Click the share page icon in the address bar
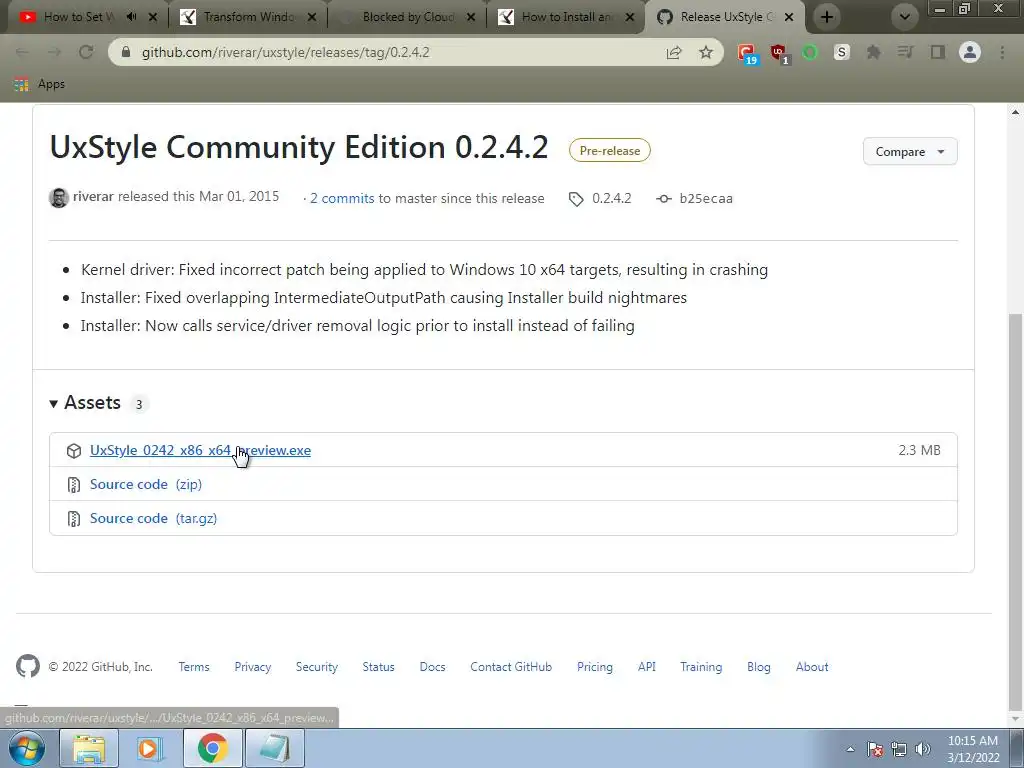This screenshot has width=1024, height=768. pos(674,52)
